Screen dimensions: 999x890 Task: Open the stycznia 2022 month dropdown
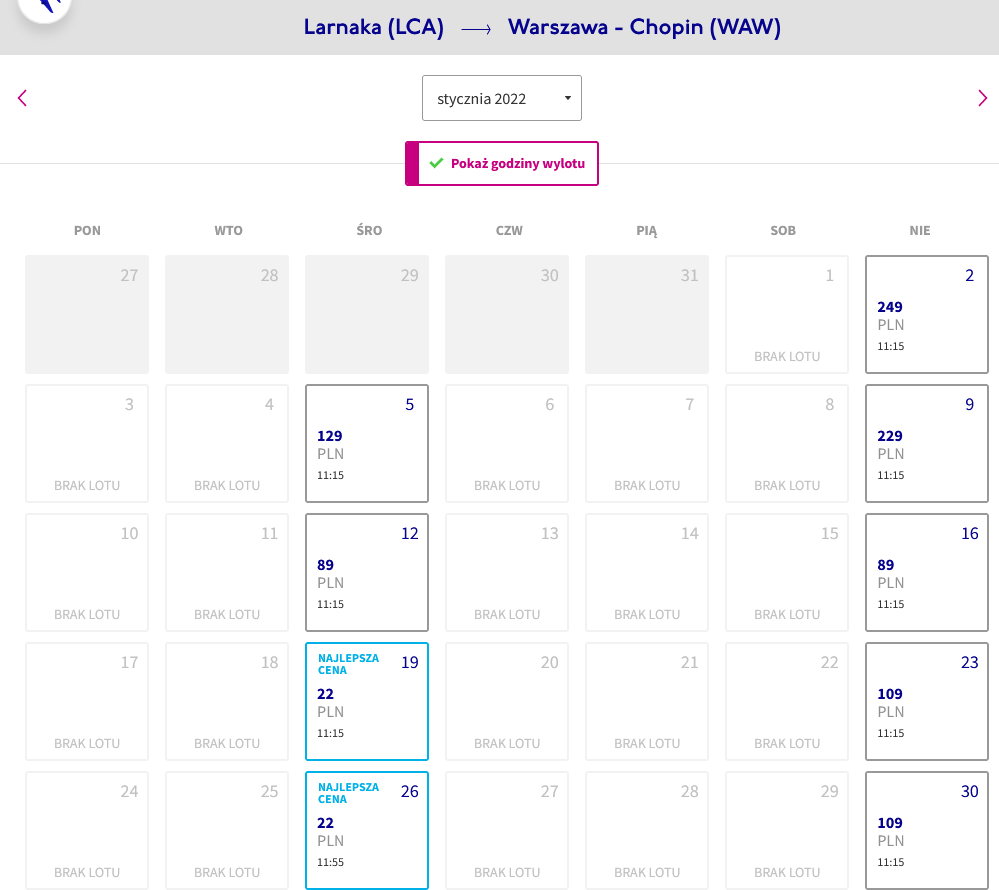[x=502, y=98]
